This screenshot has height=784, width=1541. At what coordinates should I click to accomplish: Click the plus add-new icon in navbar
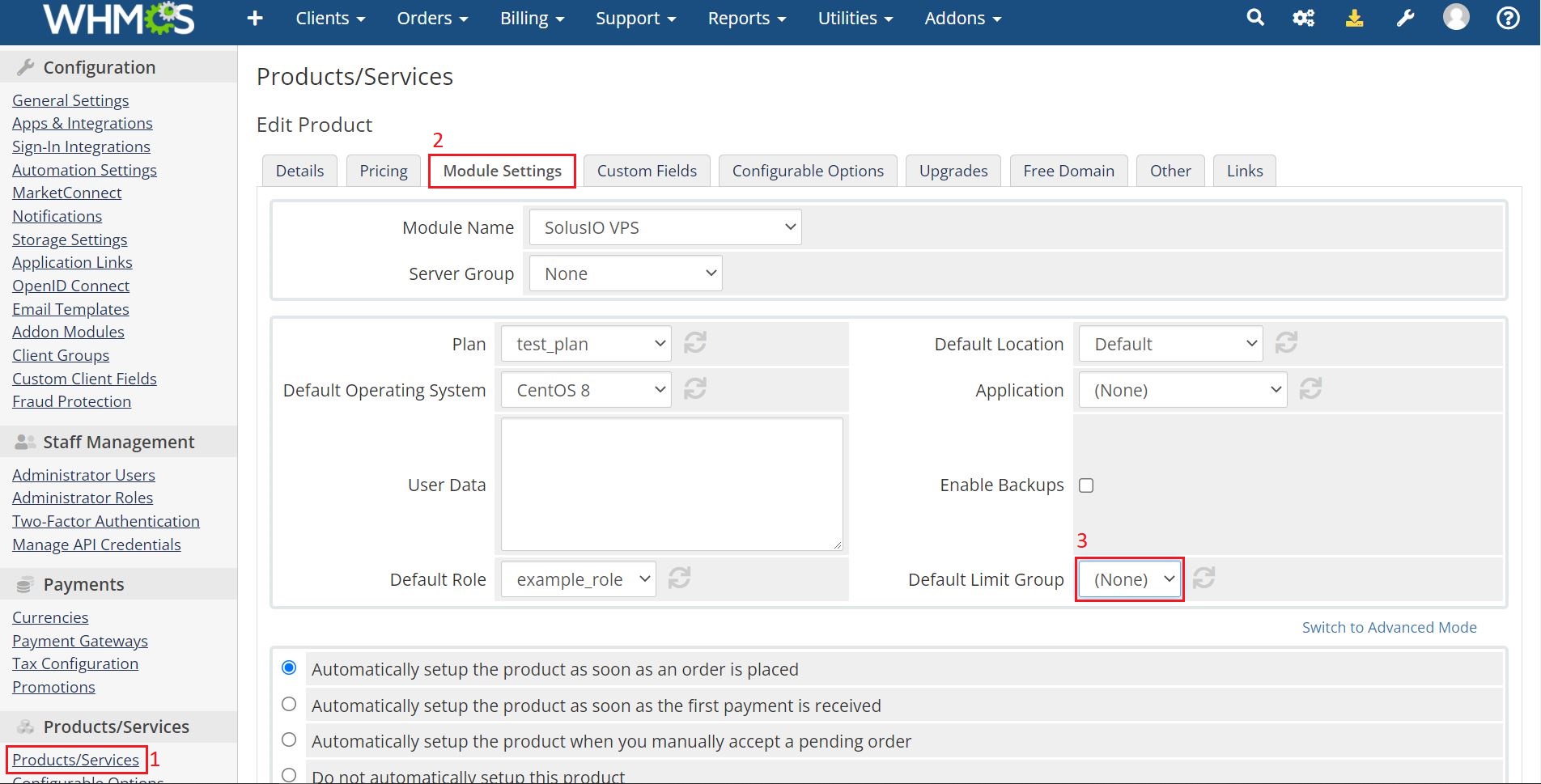point(255,18)
